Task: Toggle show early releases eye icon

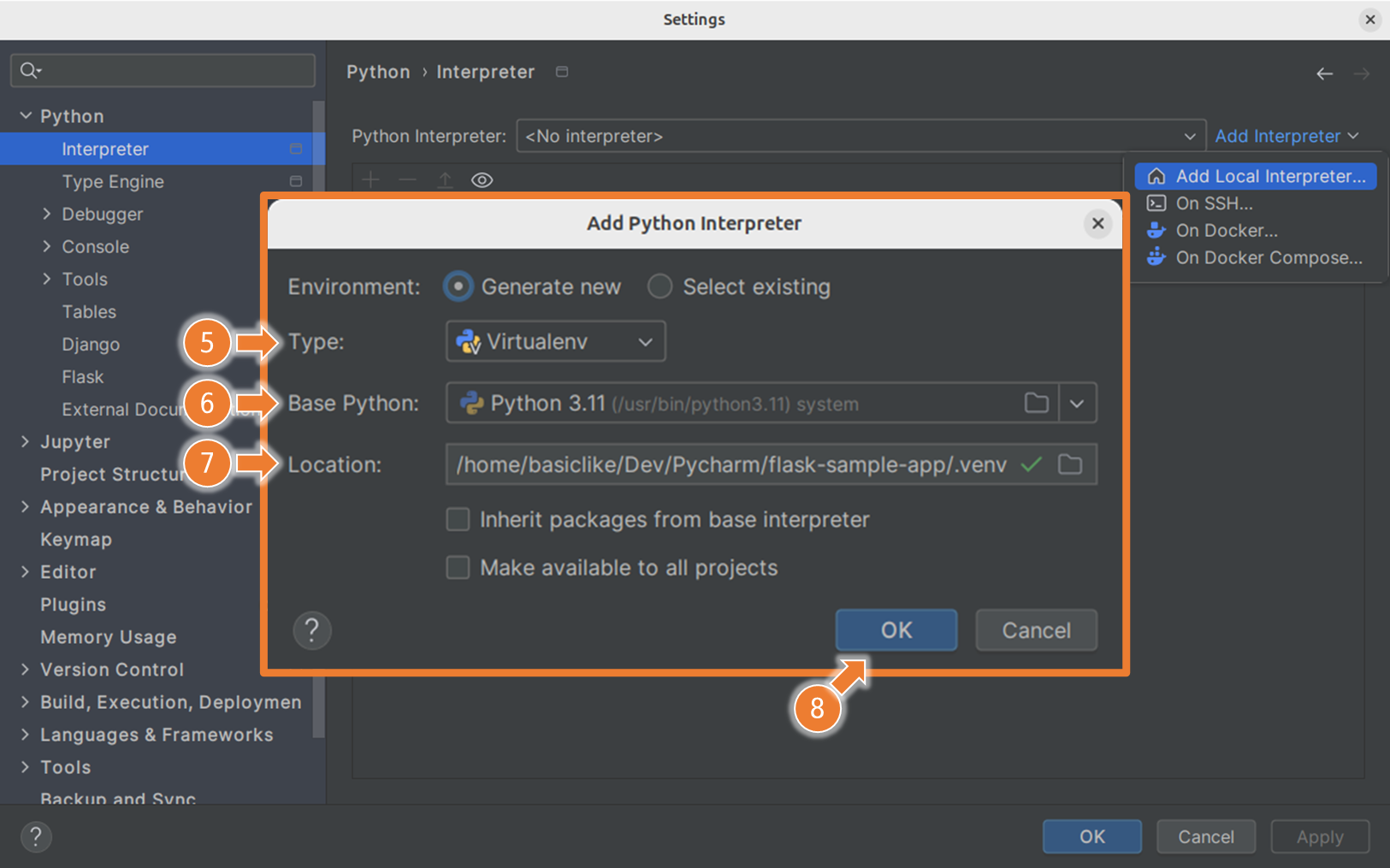Action: click(482, 180)
